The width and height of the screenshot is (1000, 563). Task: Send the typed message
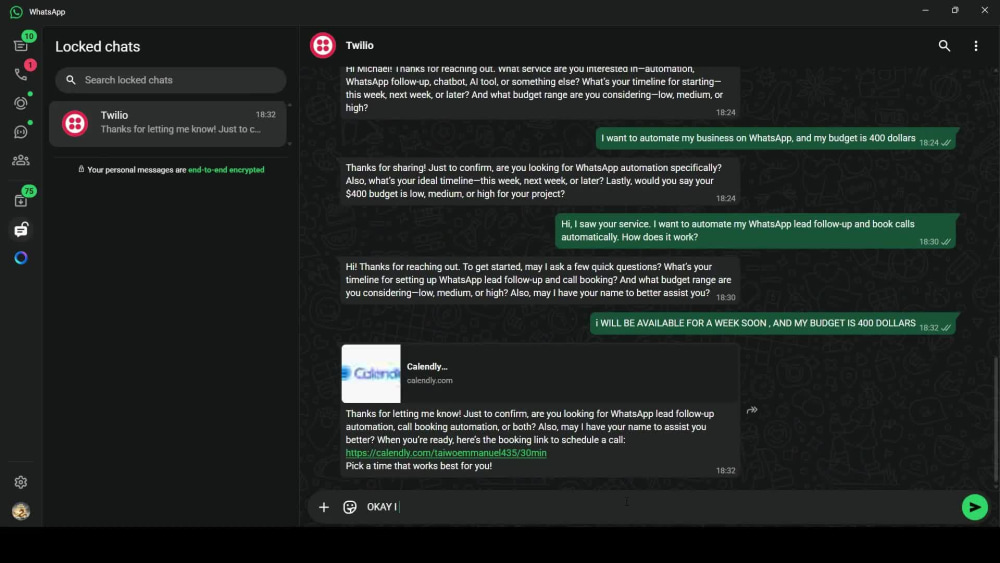(974, 507)
